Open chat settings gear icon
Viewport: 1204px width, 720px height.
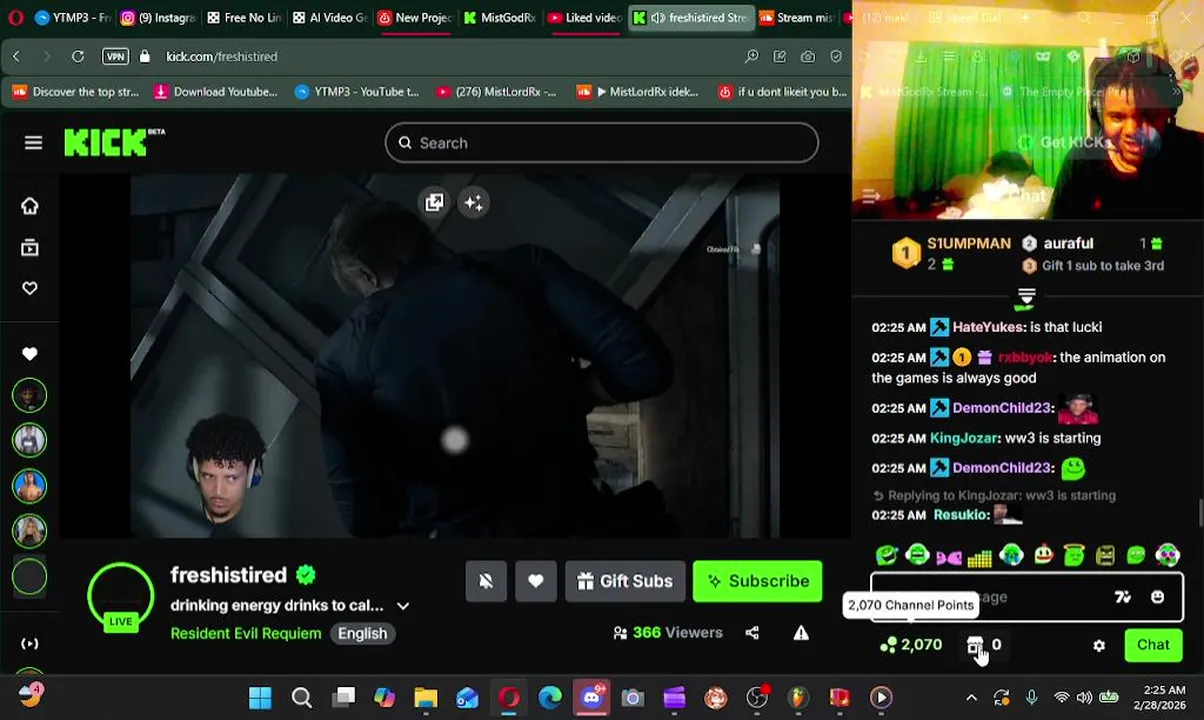(1099, 646)
